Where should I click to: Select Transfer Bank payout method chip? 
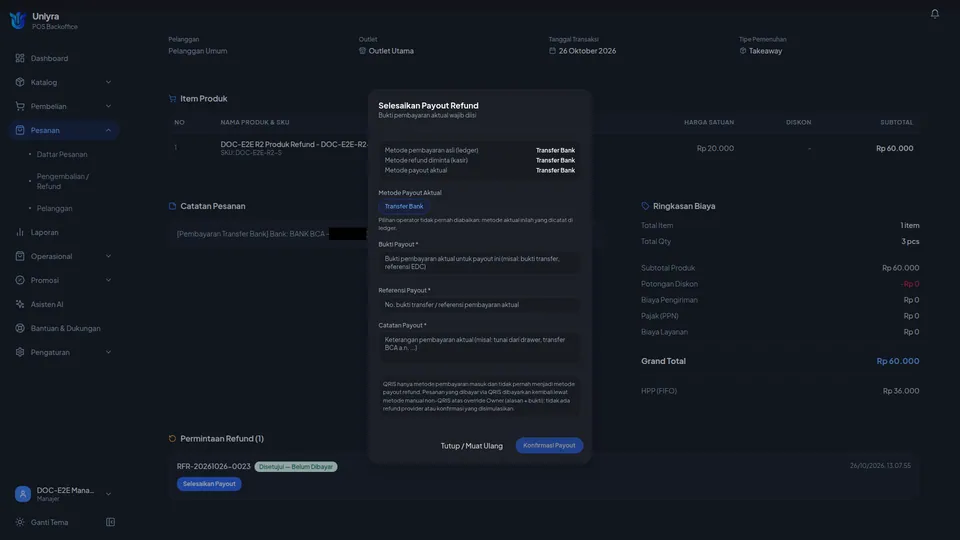tap(404, 206)
